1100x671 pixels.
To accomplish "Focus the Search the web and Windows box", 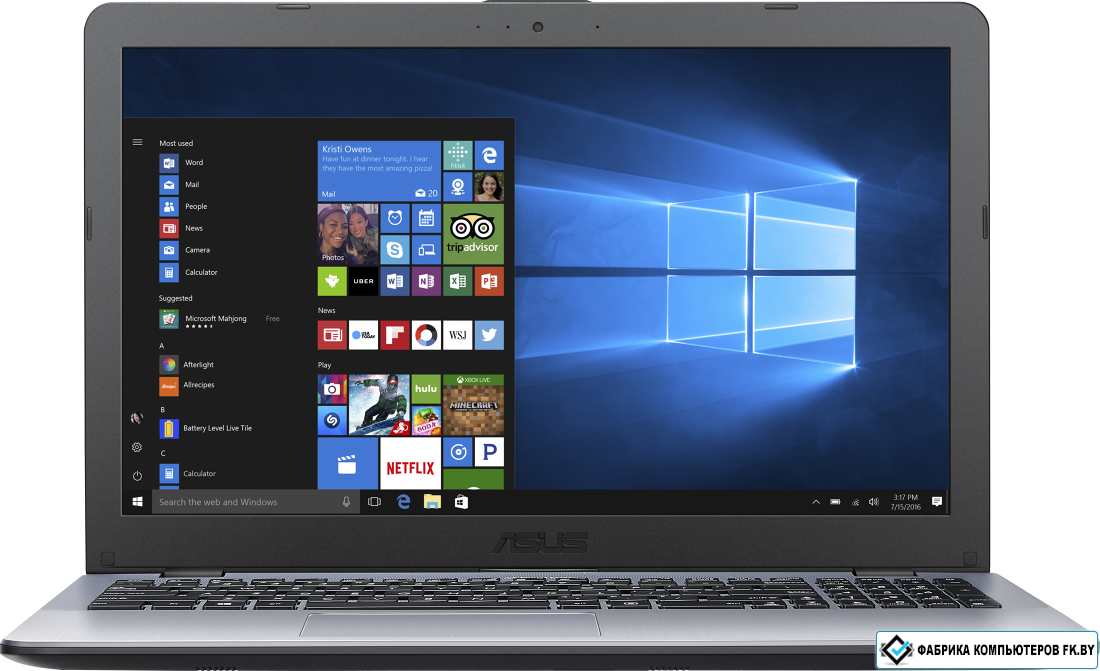I will pos(255,502).
